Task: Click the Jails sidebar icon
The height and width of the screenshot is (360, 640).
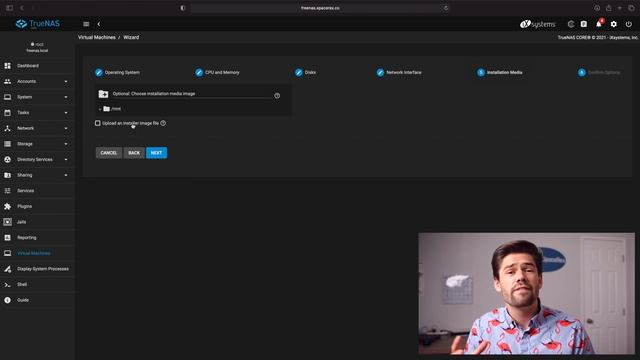Action: 7,222
